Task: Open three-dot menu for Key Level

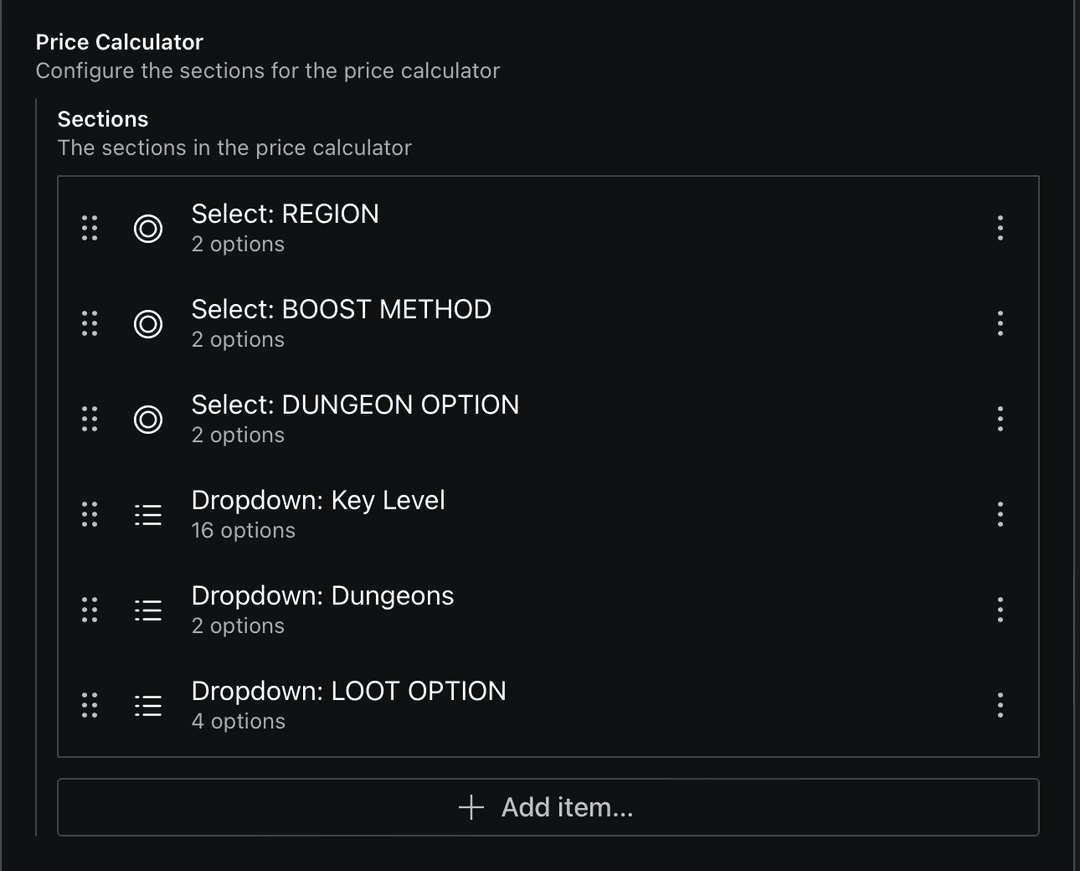Action: tap(1000, 514)
